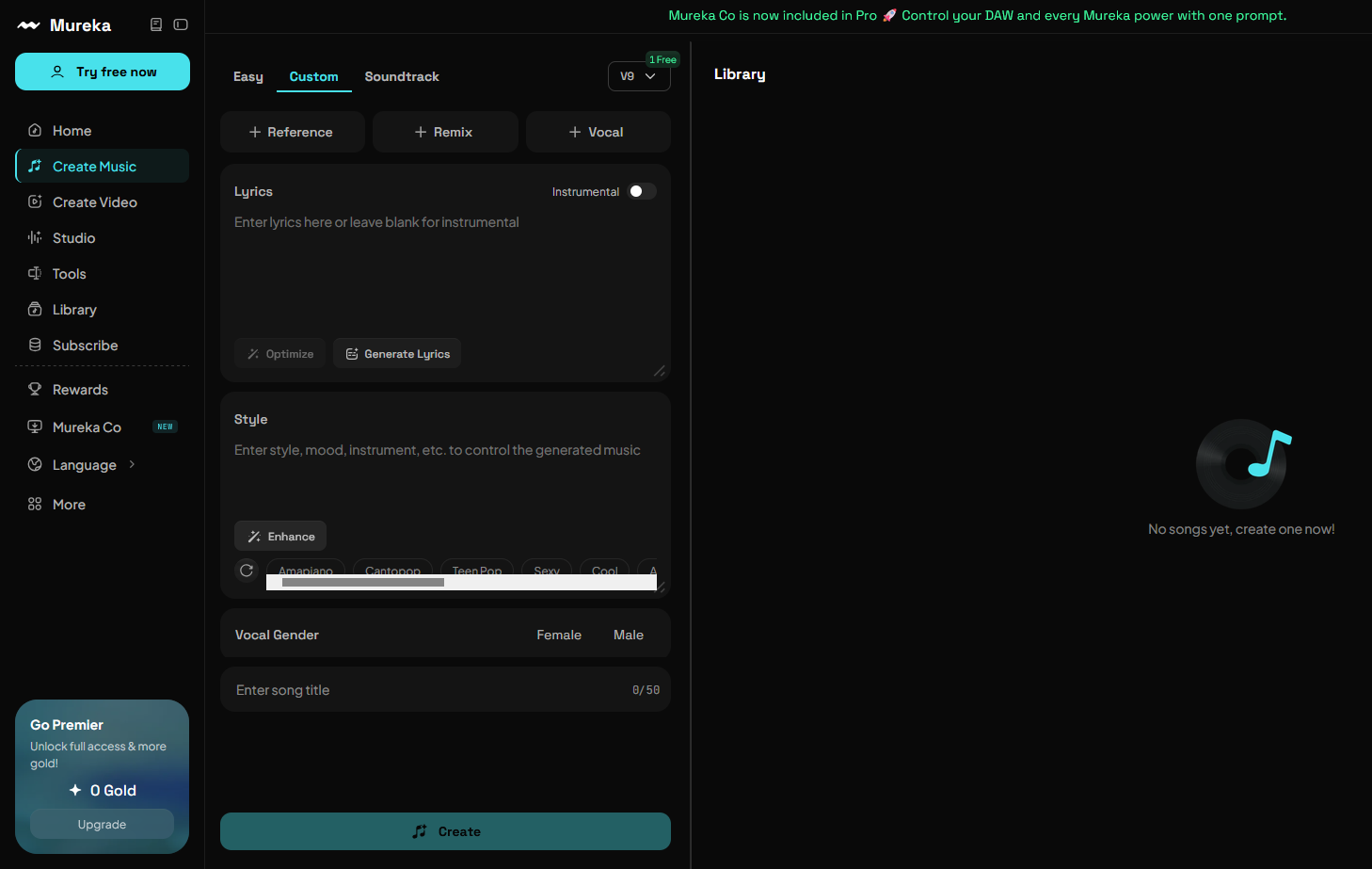Click the "0 Gold" balance
This screenshot has width=1372, height=869.
103,791
